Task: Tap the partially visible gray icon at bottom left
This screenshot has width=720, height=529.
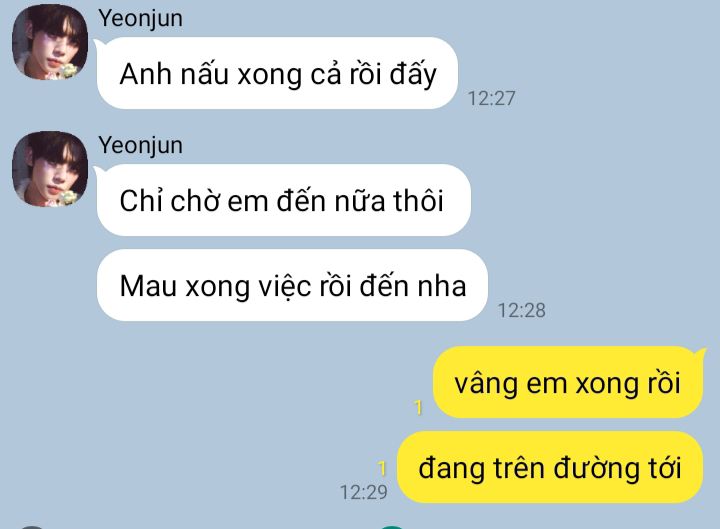Action: pos(31,527)
